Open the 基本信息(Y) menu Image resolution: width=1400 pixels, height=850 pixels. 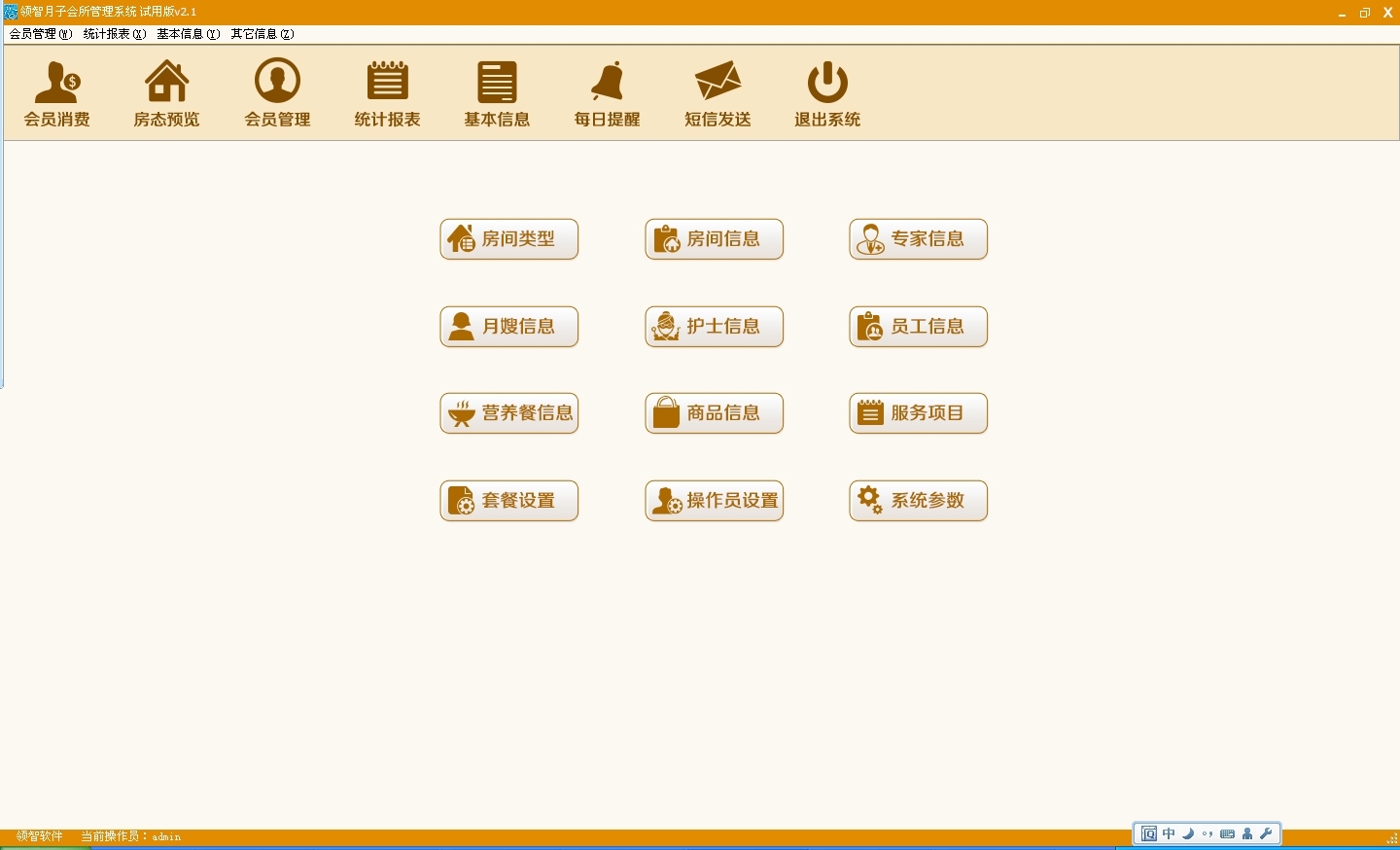click(x=189, y=34)
